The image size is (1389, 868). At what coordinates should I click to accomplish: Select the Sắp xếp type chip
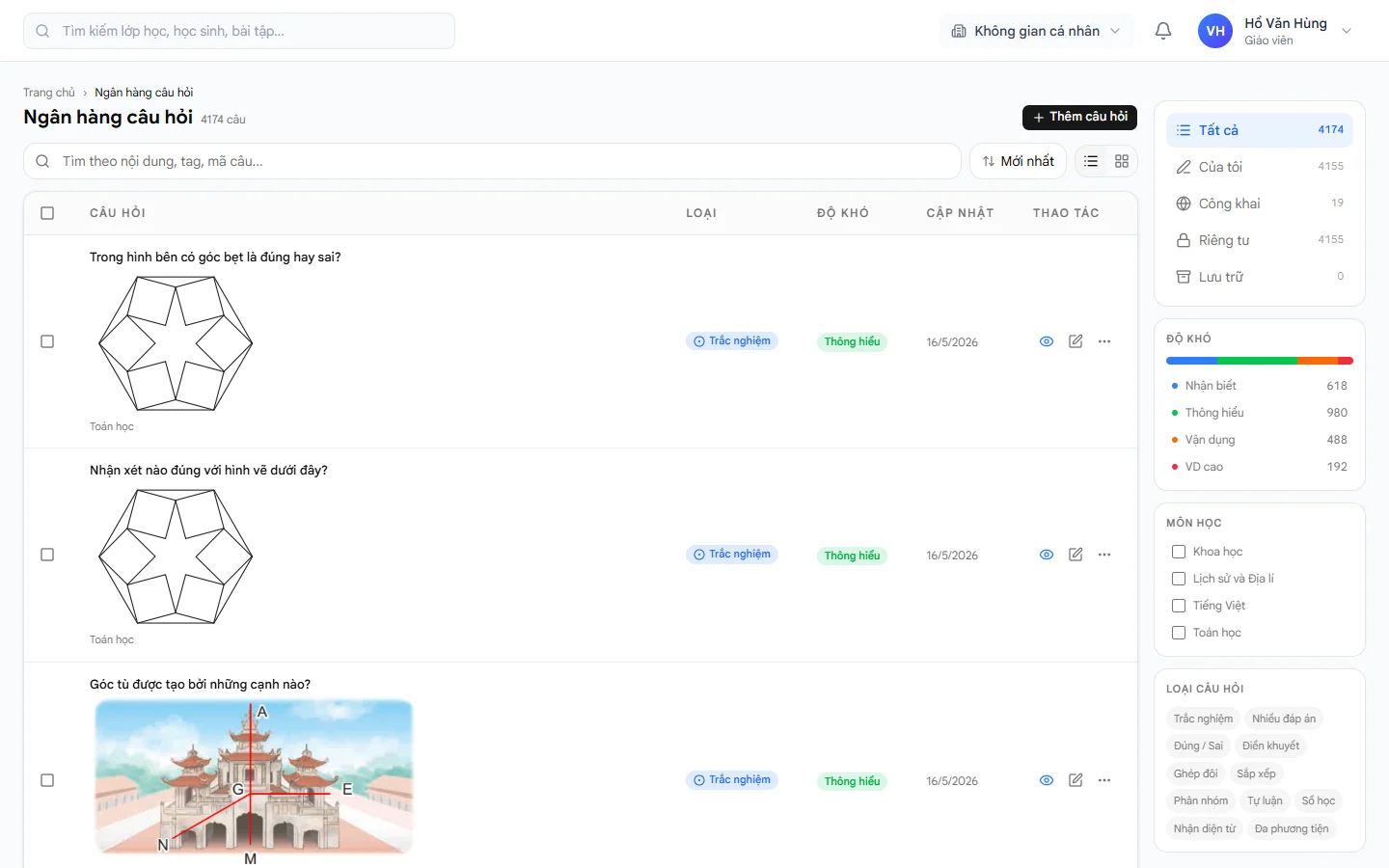coord(1256,773)
